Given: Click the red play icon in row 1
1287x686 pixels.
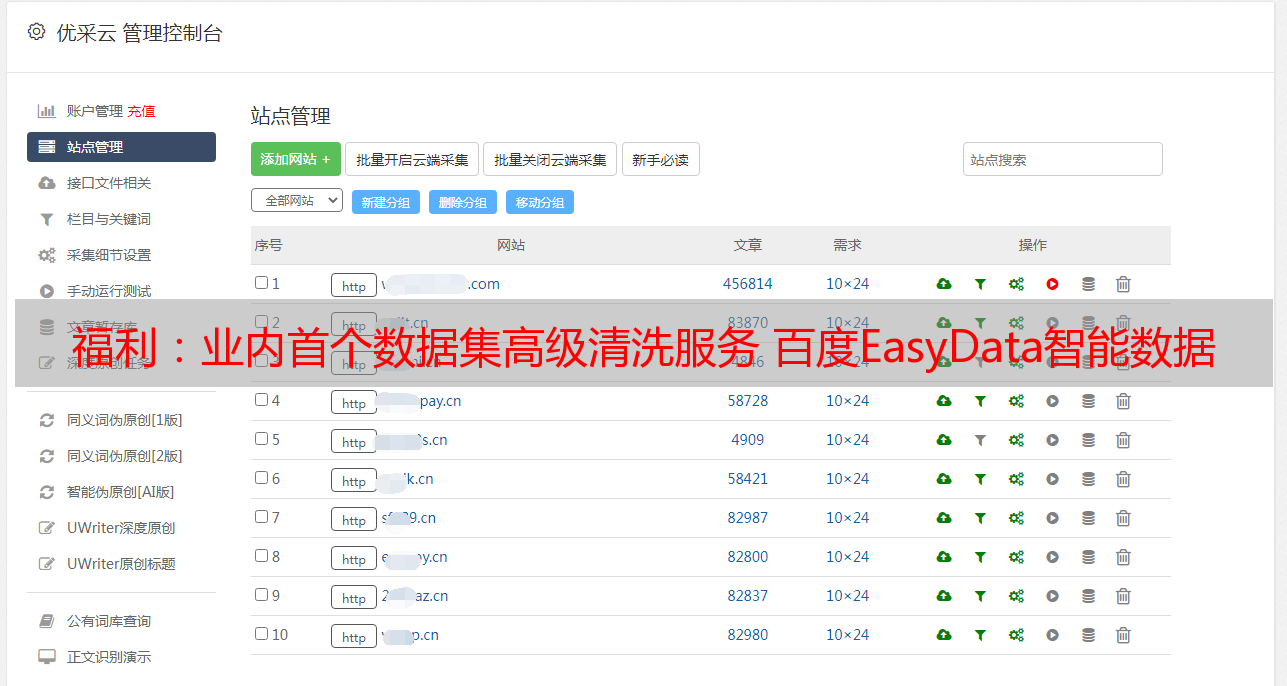Looking at the screenshot, I should point(1052,284).
